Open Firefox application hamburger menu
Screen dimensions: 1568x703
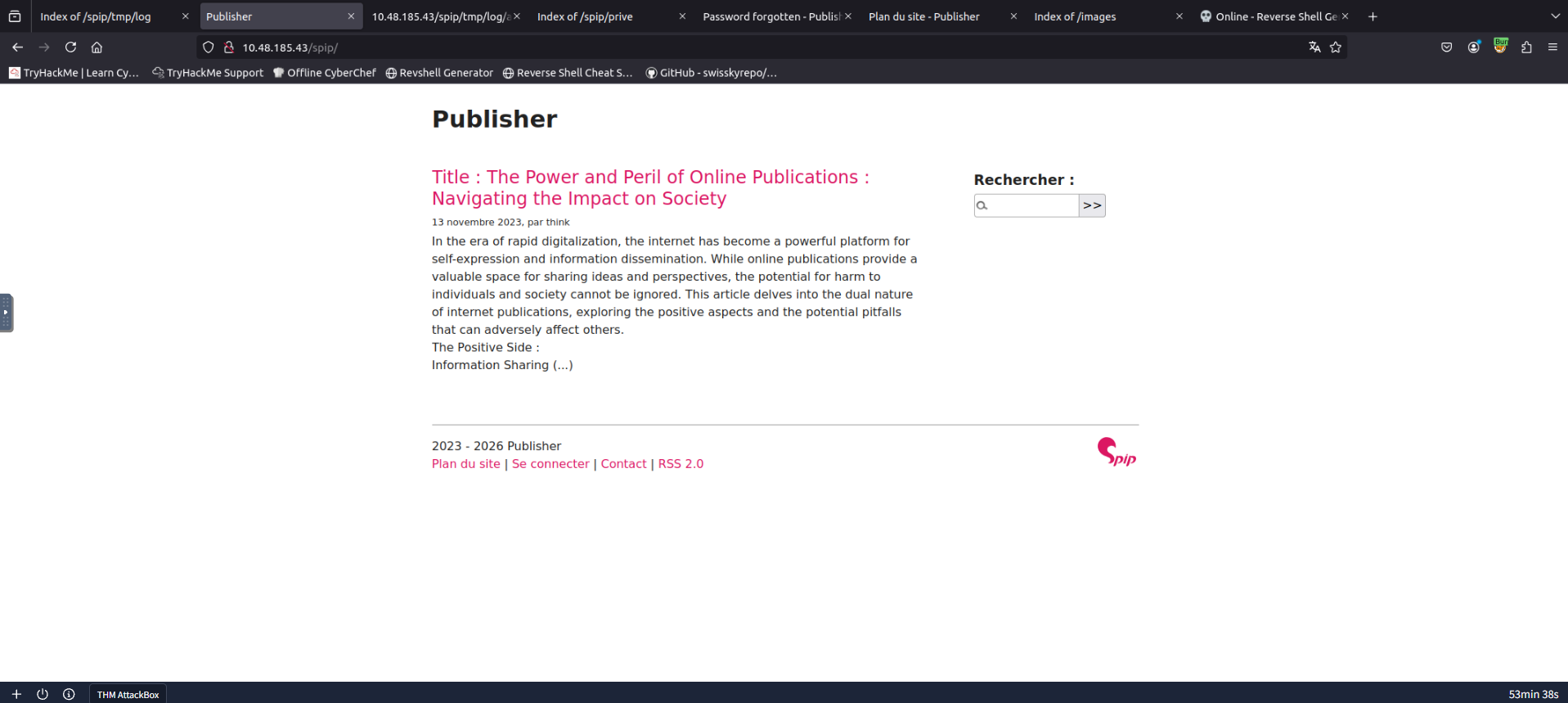pos(1552,47)
